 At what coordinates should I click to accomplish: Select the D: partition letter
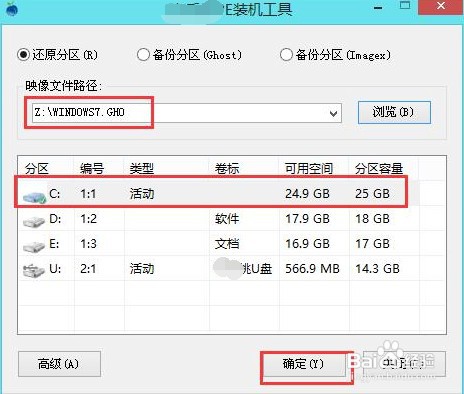pos(55,219)
